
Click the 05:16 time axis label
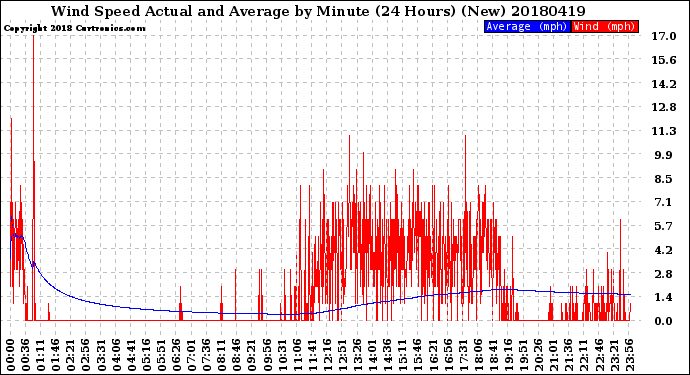coord(146,355)
